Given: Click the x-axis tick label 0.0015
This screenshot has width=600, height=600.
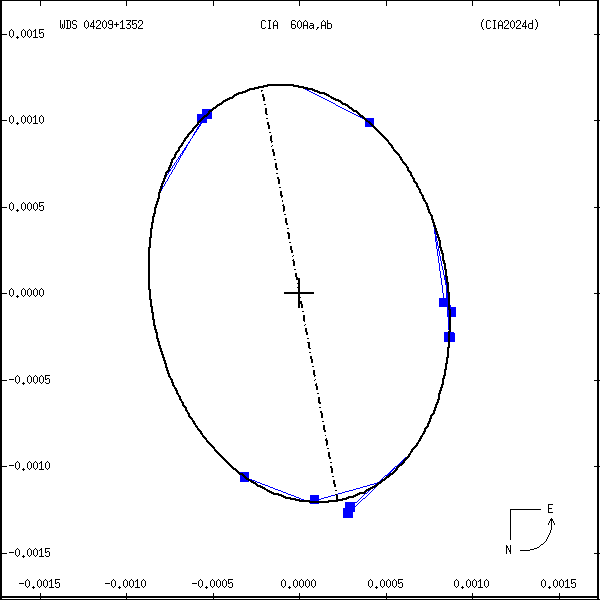Looking at the screenshot, I should pyautogui.click(x=558, y=584).
